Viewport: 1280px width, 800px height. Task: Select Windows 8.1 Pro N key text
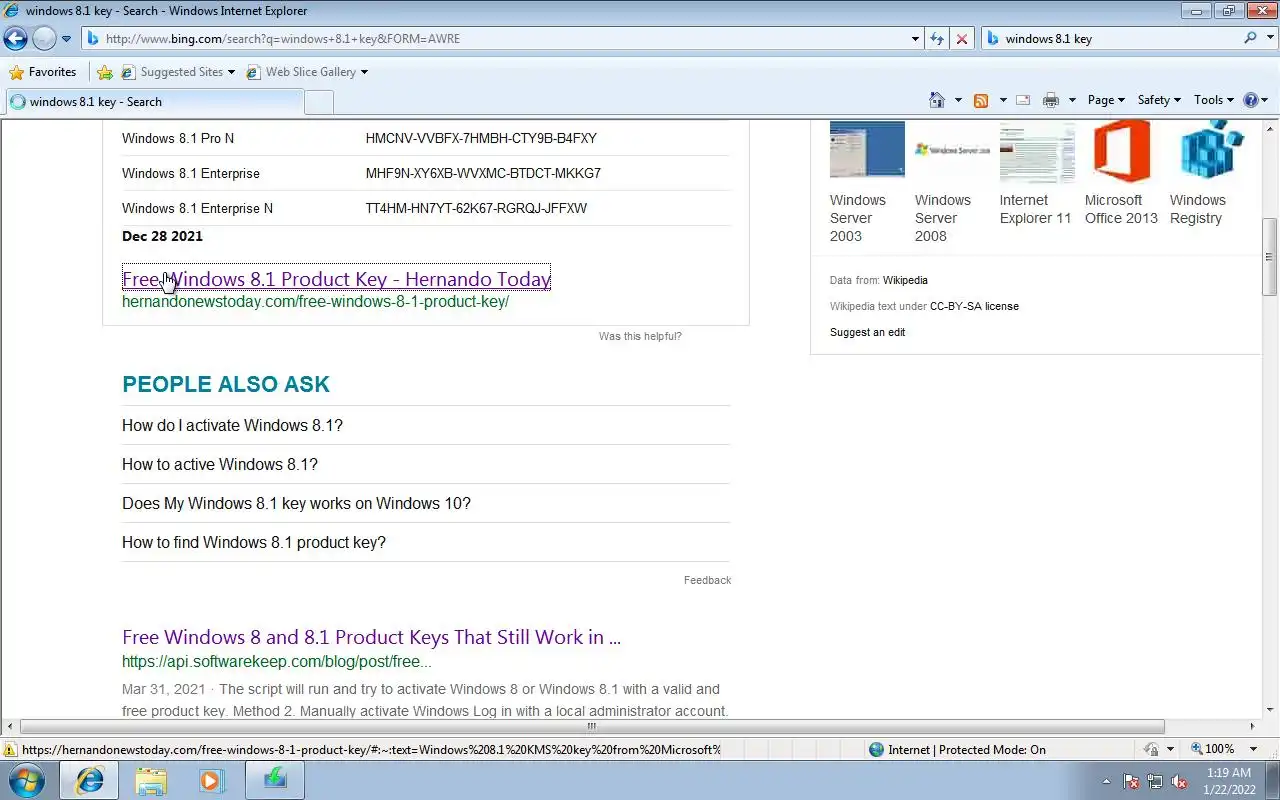coord(481,138)
